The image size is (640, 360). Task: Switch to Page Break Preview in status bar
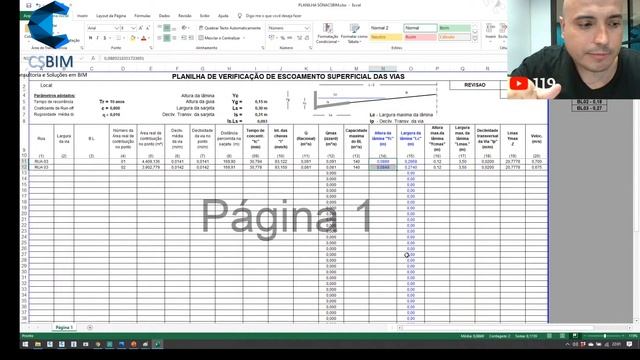(575, 336)
